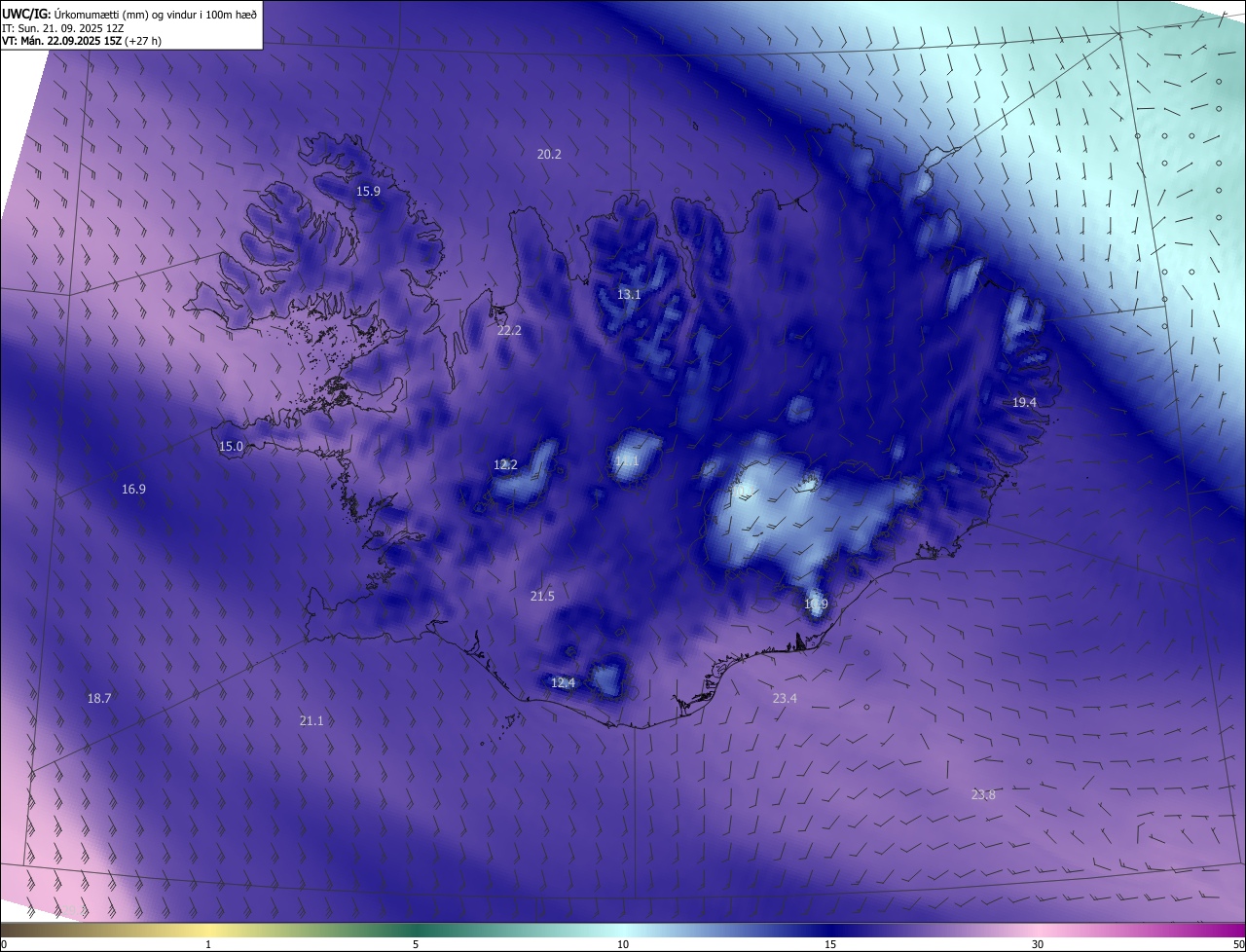The height and width of the screenshot is (952, 1246).
Task: Click the 19.4 value in the Eastfjords
Action: point(1024,402)
